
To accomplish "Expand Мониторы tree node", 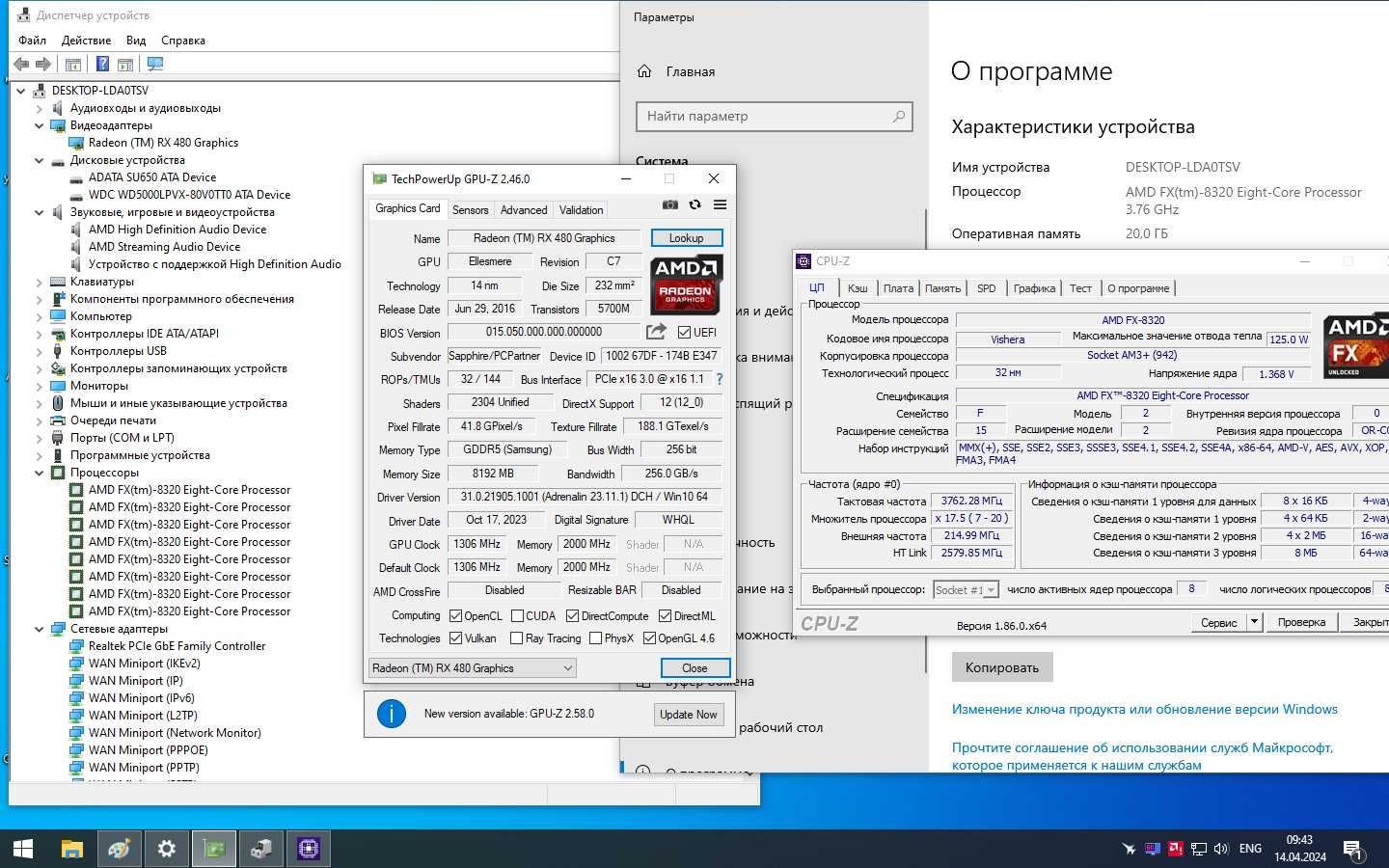I will tap(40, 386).
